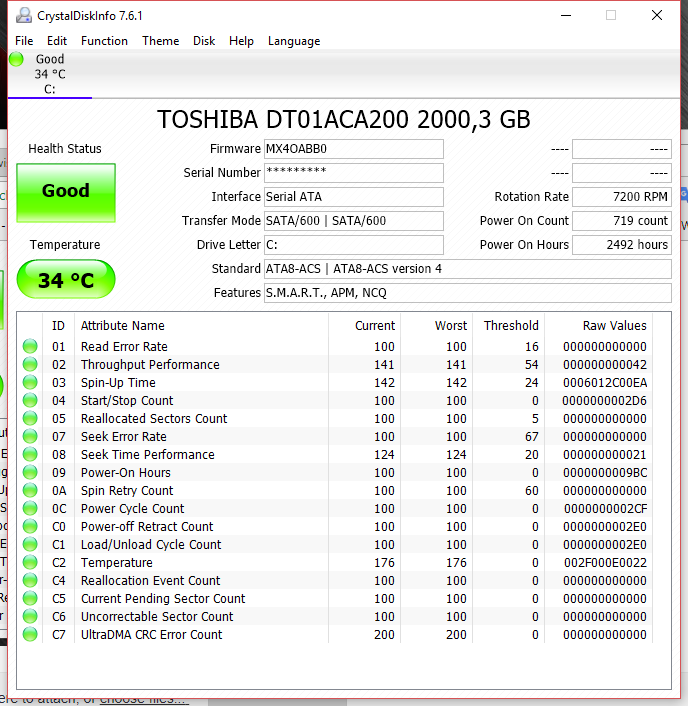Click raw value 0000000009BC

[x=605, y=473]
